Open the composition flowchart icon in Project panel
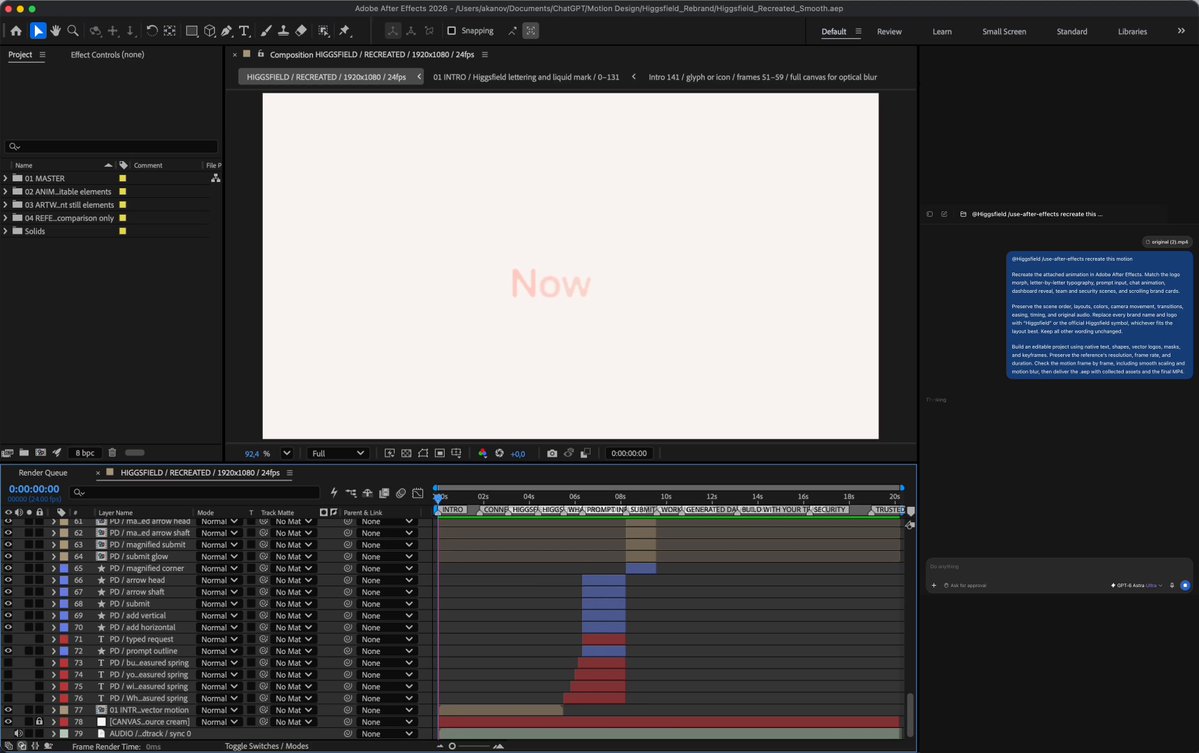The height and width of the screenshot is (753, 1199). tap(216, 178)
